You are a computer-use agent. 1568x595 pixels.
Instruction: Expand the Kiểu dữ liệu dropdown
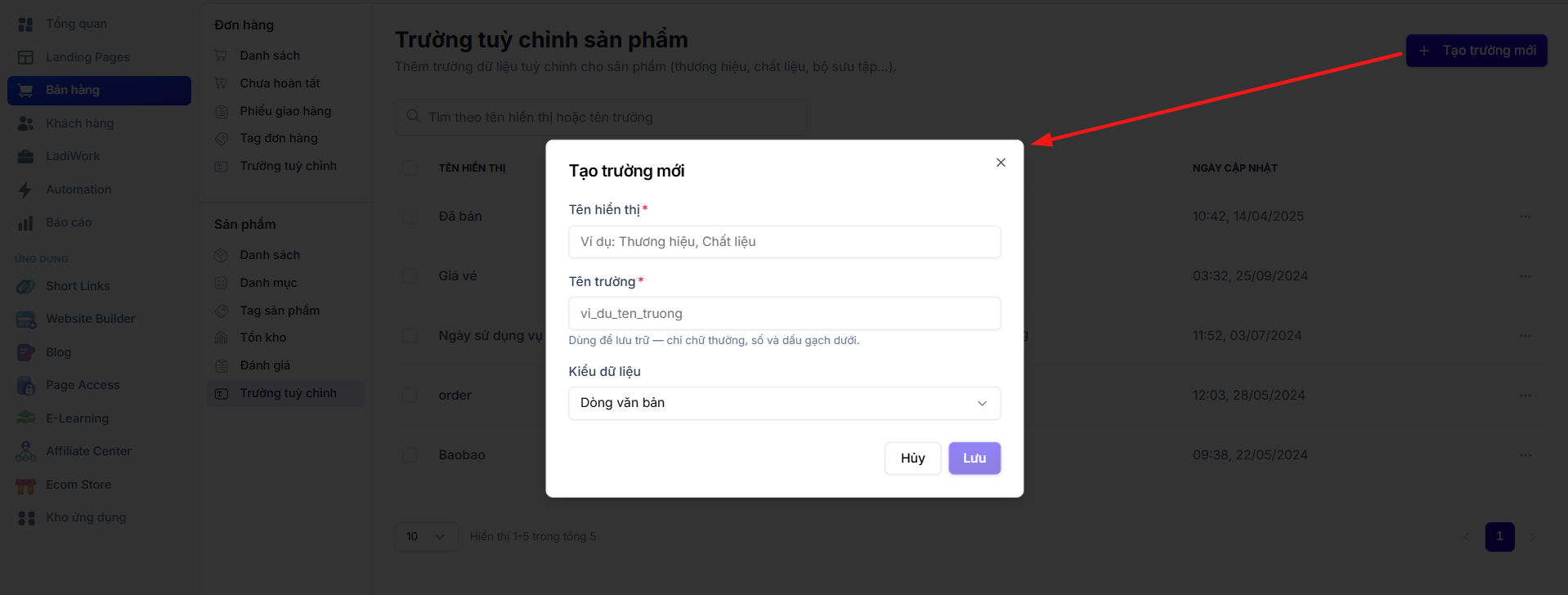point(784,403)
